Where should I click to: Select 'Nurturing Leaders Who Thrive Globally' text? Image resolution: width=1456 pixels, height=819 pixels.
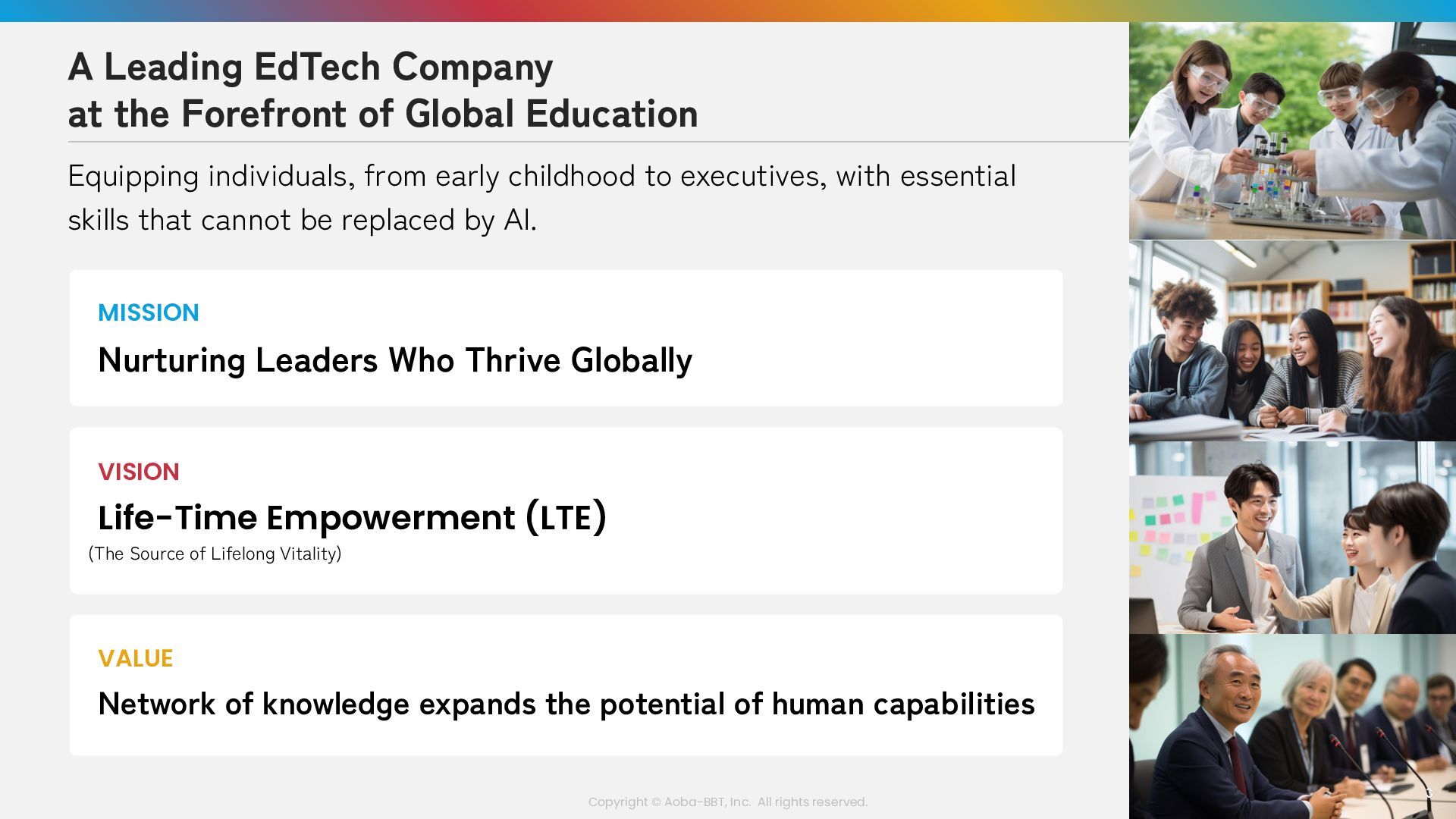(394, 360)
